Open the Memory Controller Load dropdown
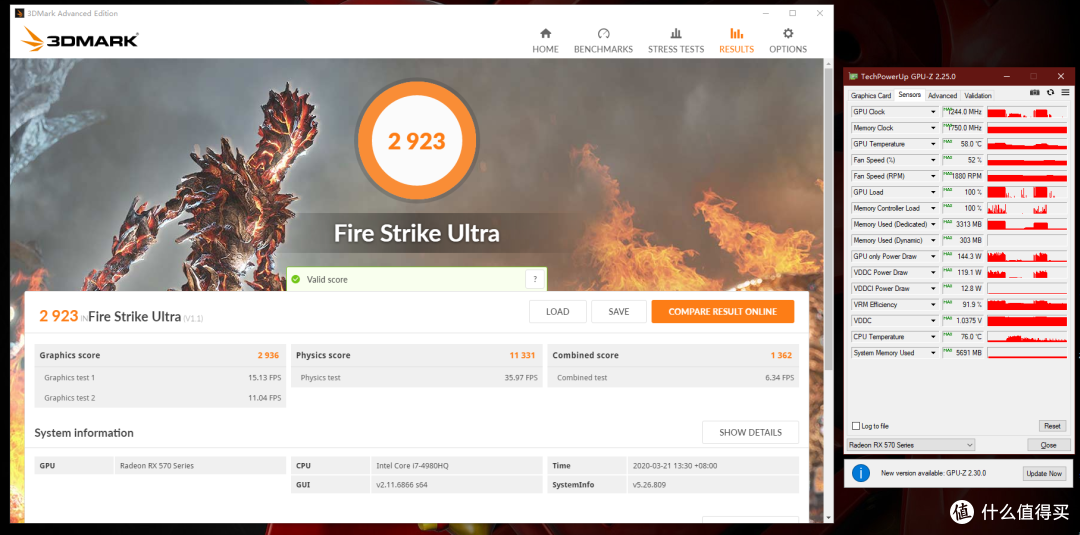The image size is (1080, 535). point(933,208)
